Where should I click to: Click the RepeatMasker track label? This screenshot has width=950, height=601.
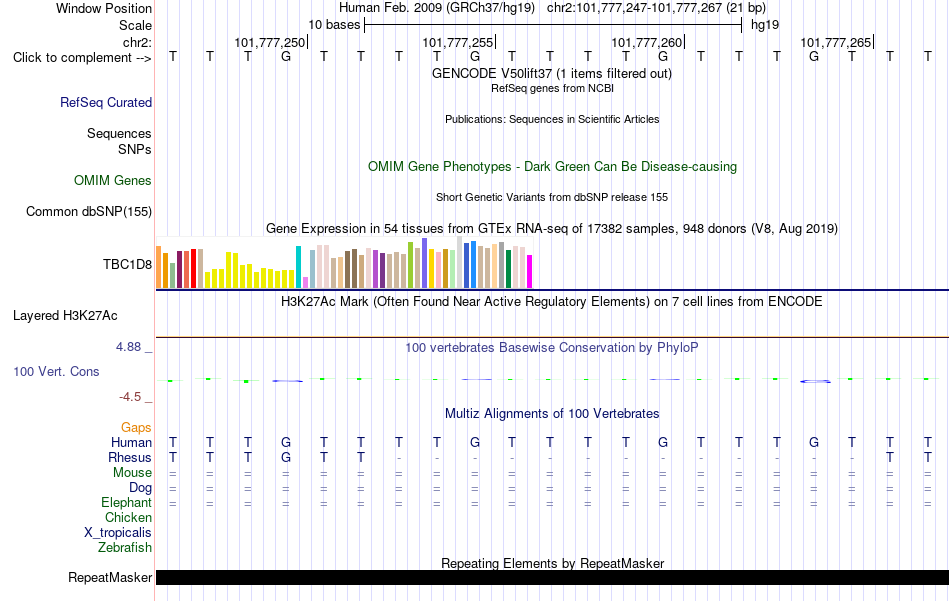110,577
